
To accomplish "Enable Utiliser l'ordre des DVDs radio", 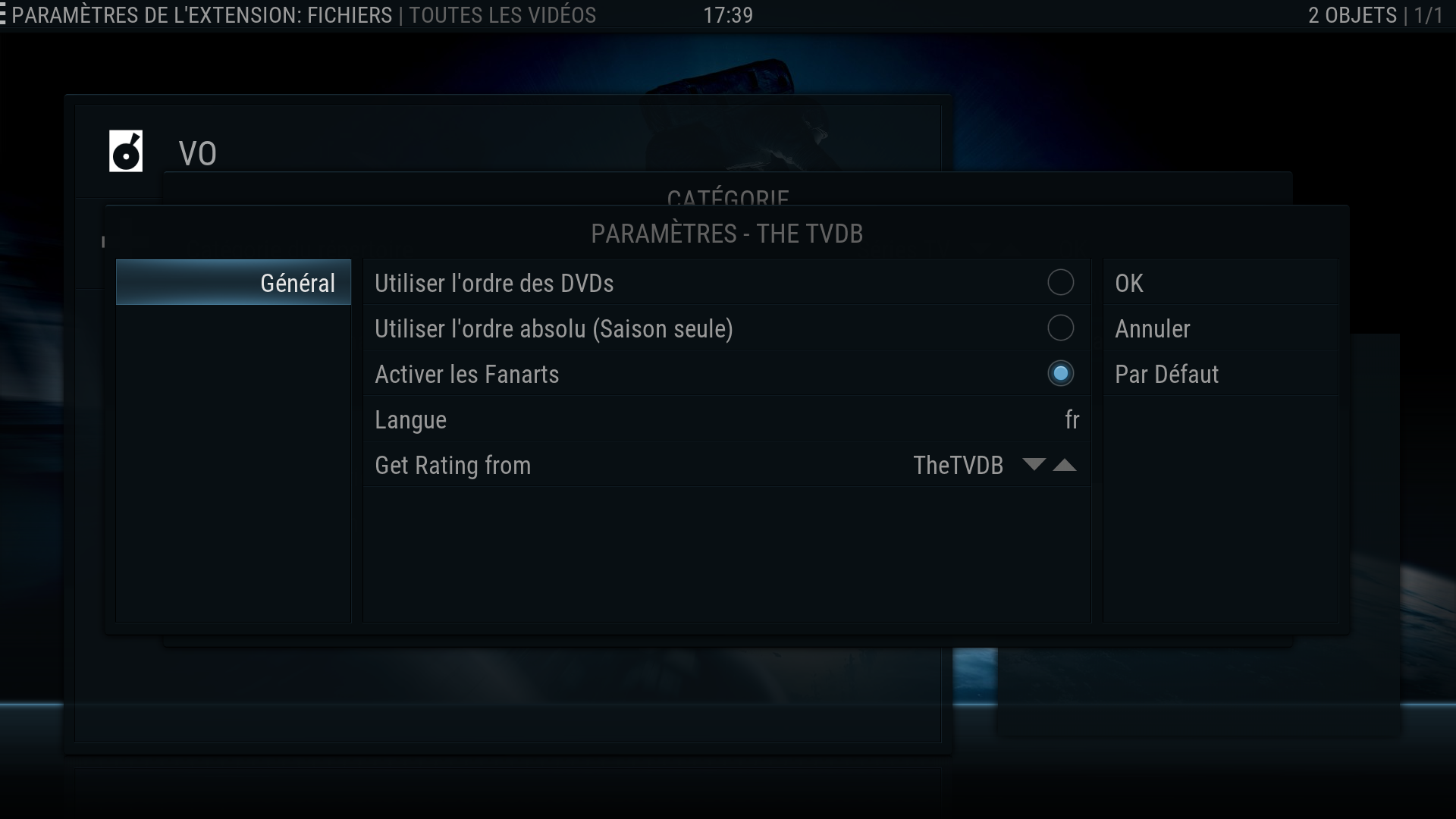I will click(1060, 283).
